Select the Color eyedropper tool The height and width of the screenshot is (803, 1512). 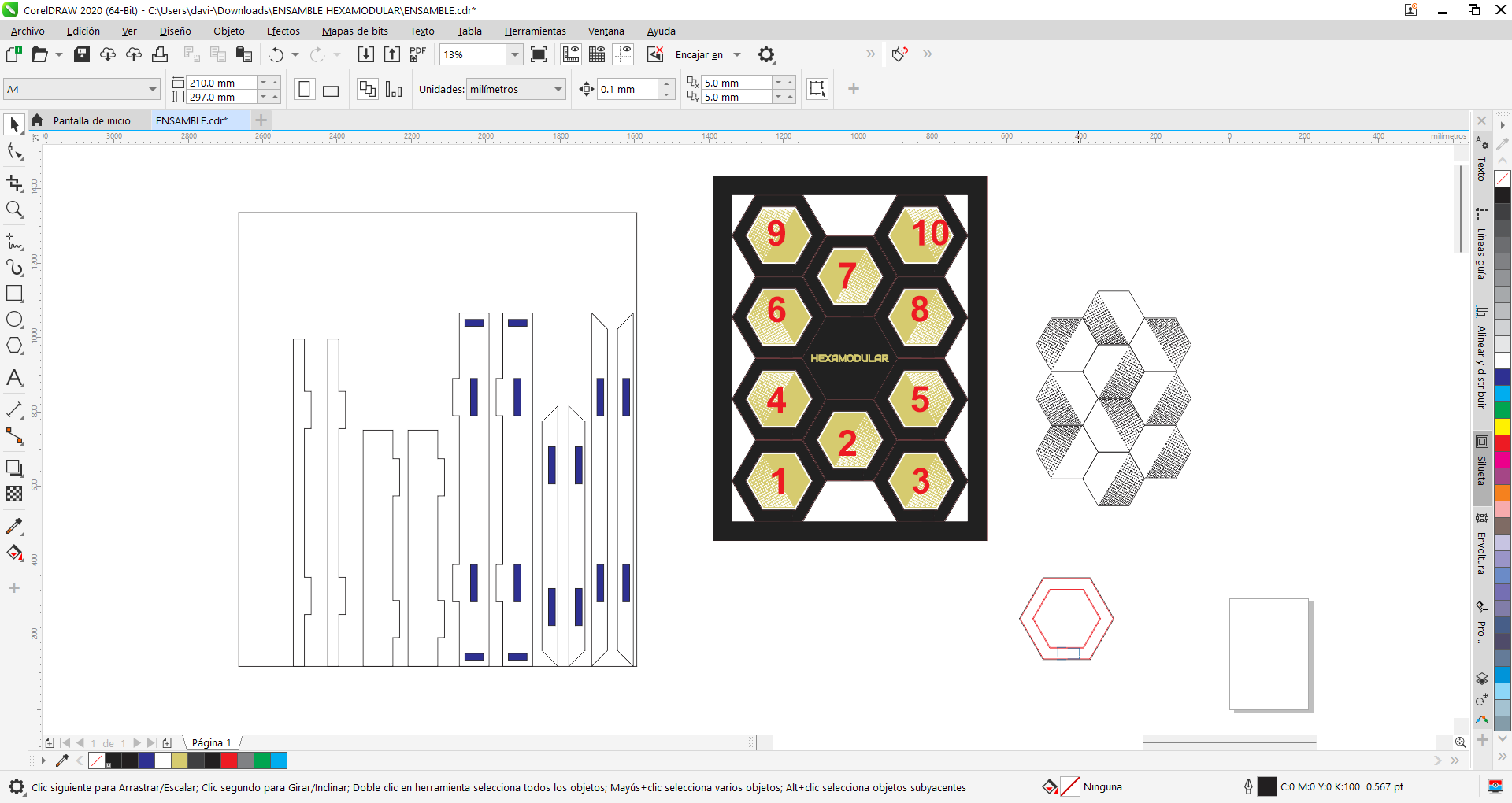click(x=14, y=526)
